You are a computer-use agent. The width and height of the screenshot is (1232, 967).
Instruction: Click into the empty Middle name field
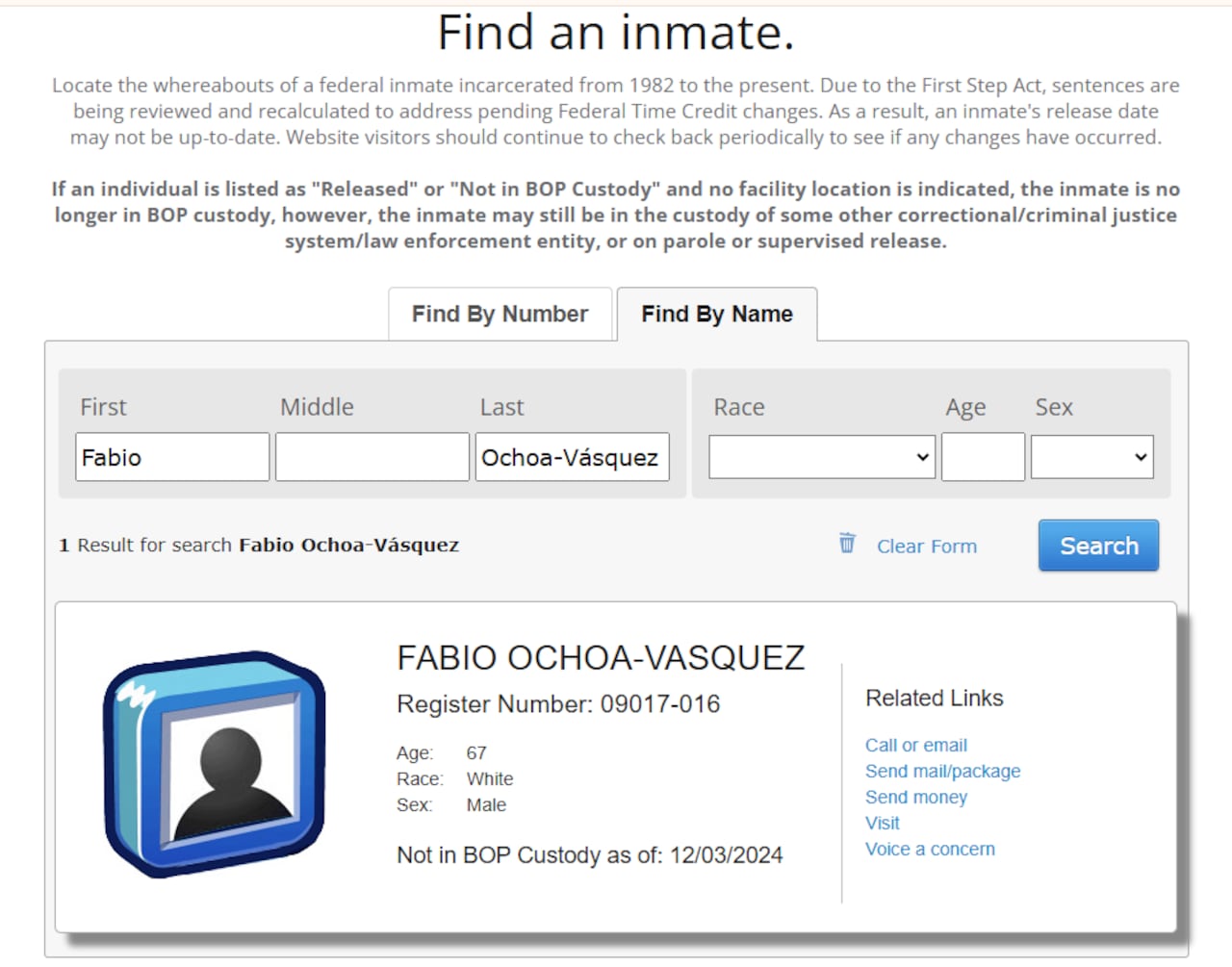[x=372, y=457]
